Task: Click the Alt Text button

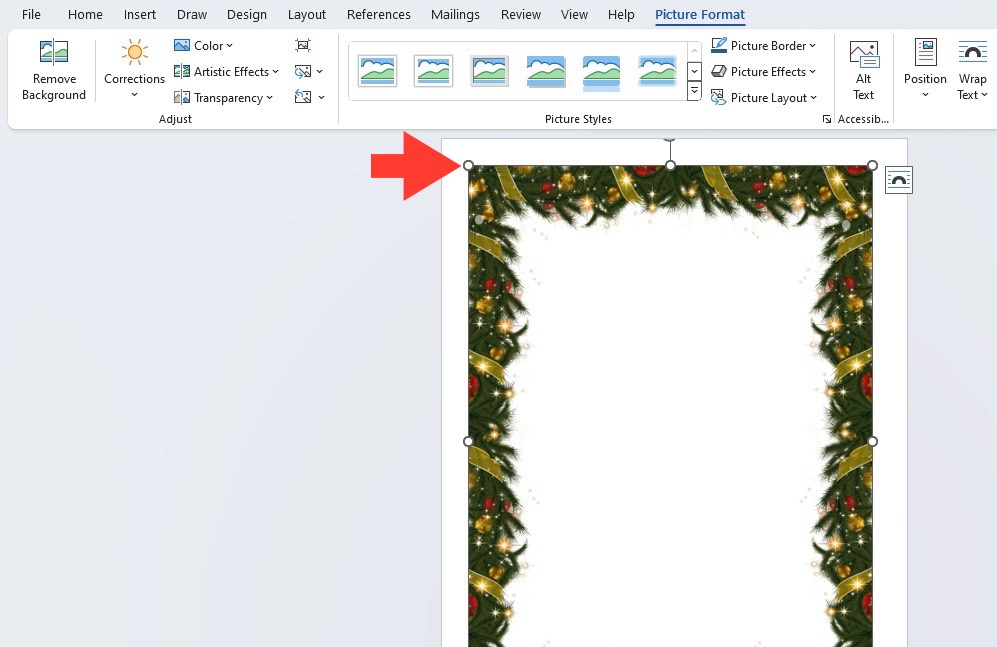Action: (x=863, y=70)
